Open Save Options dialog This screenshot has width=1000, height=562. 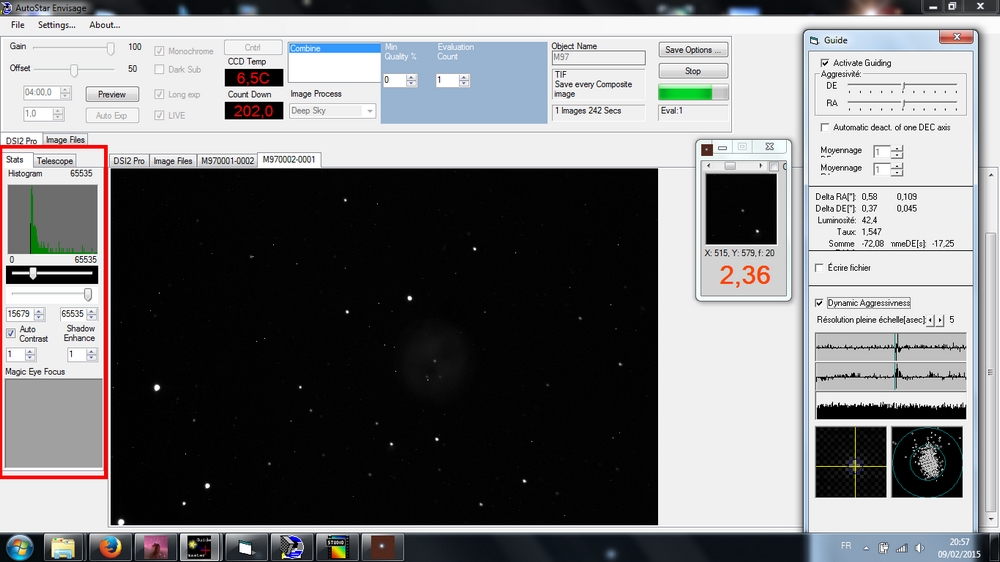[693, 50]
